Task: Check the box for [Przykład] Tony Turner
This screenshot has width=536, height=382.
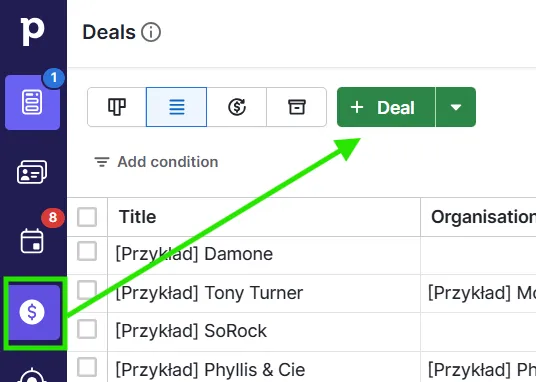Action: (87, 290)
